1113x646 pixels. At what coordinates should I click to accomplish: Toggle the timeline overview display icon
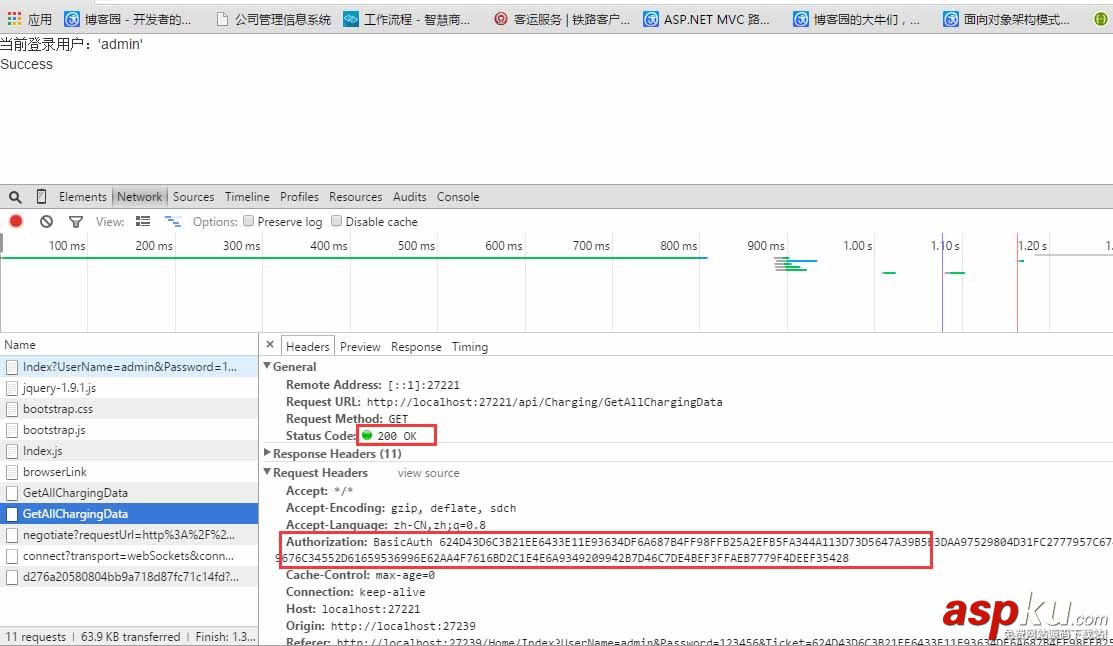[172, 221]
